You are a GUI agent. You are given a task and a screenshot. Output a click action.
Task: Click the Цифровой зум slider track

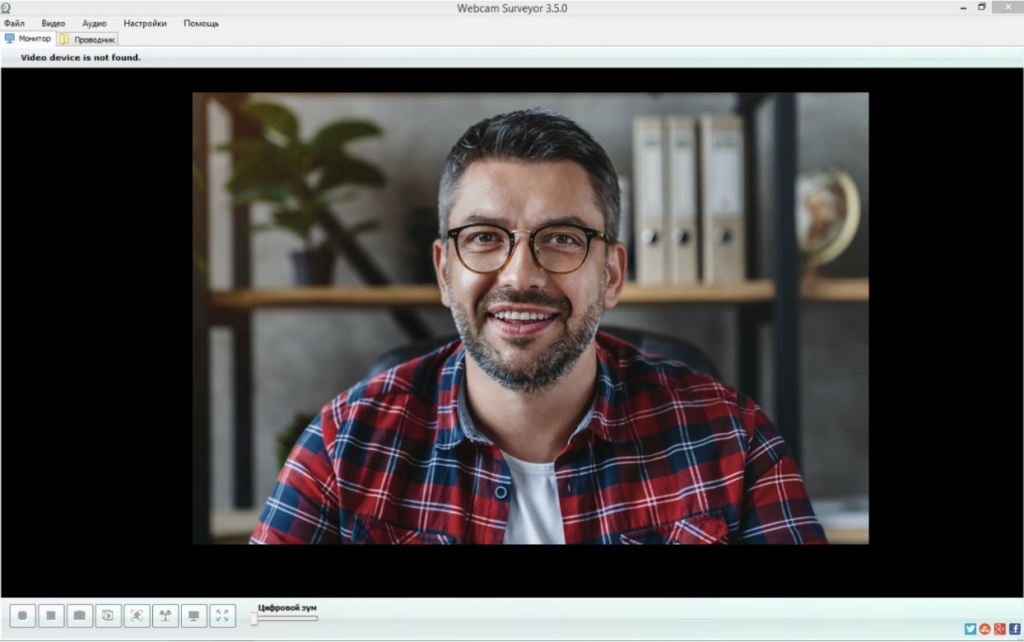tap(288, 618)
